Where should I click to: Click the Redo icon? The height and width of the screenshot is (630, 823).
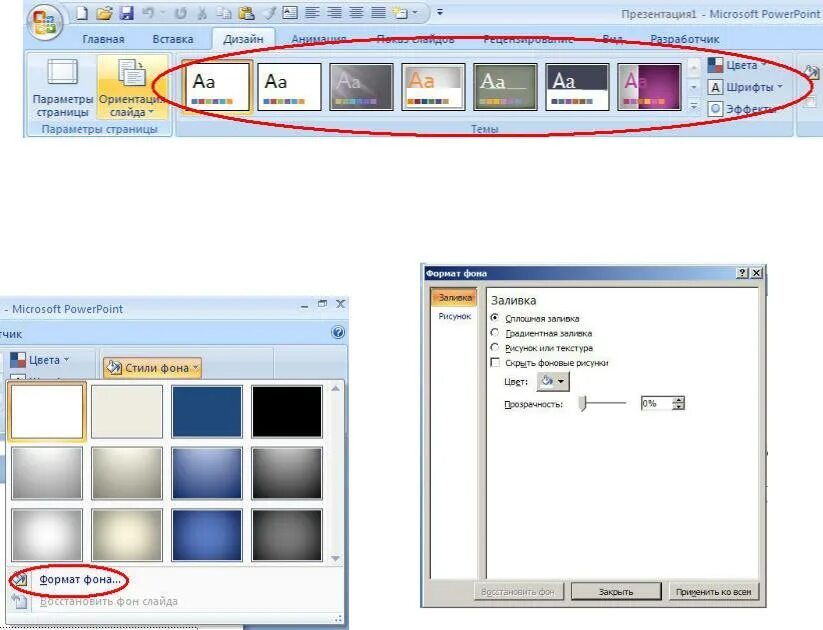181,13
